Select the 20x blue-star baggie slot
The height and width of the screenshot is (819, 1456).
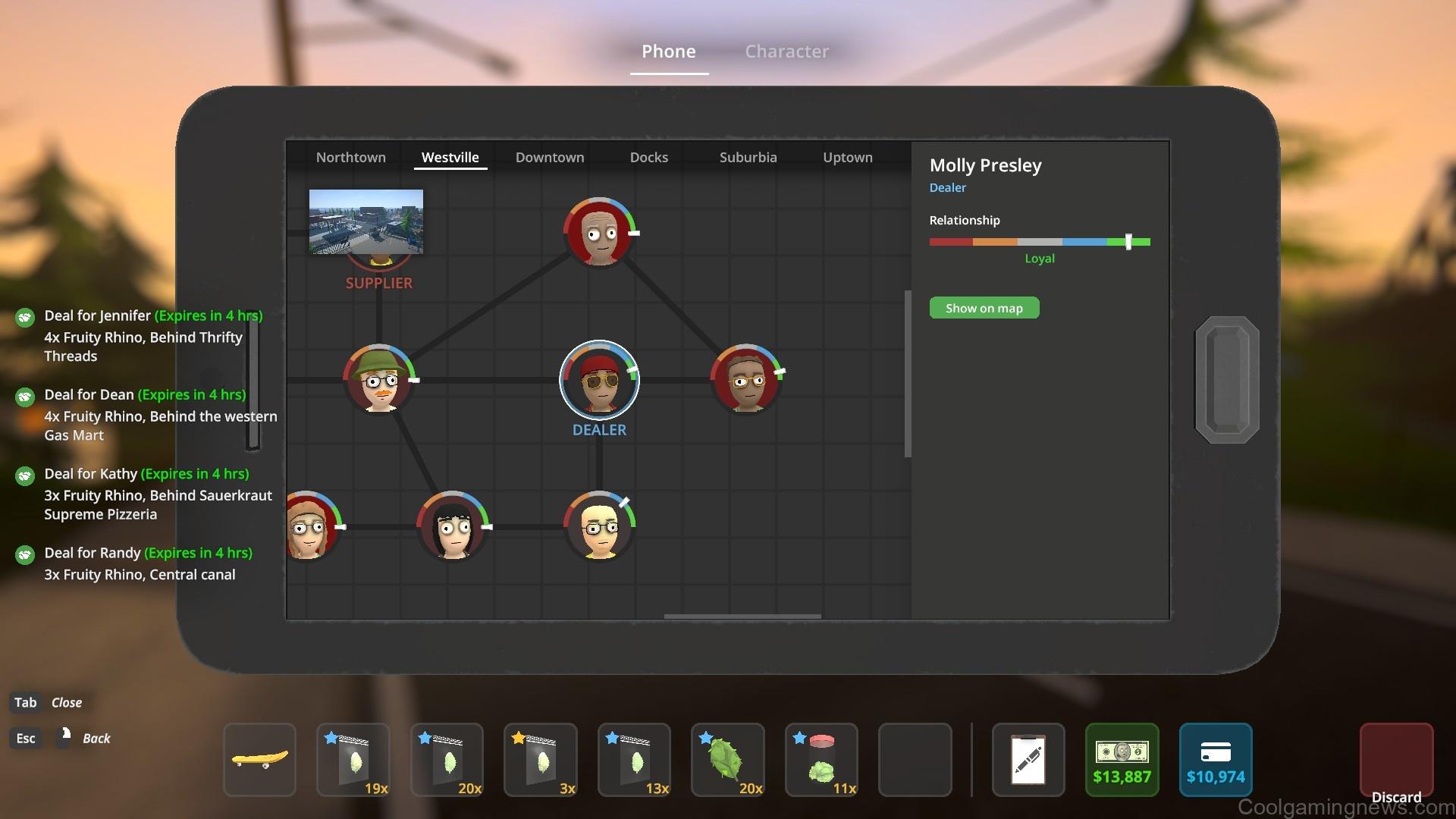pyautogui.click(x=447, y=760)
